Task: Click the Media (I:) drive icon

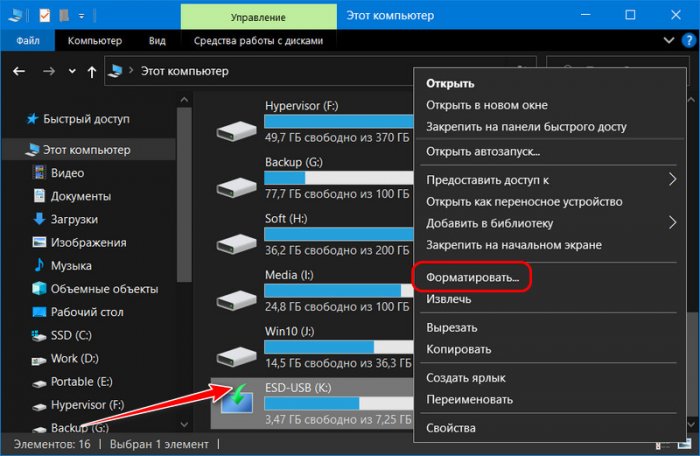Action: (237, 300)
